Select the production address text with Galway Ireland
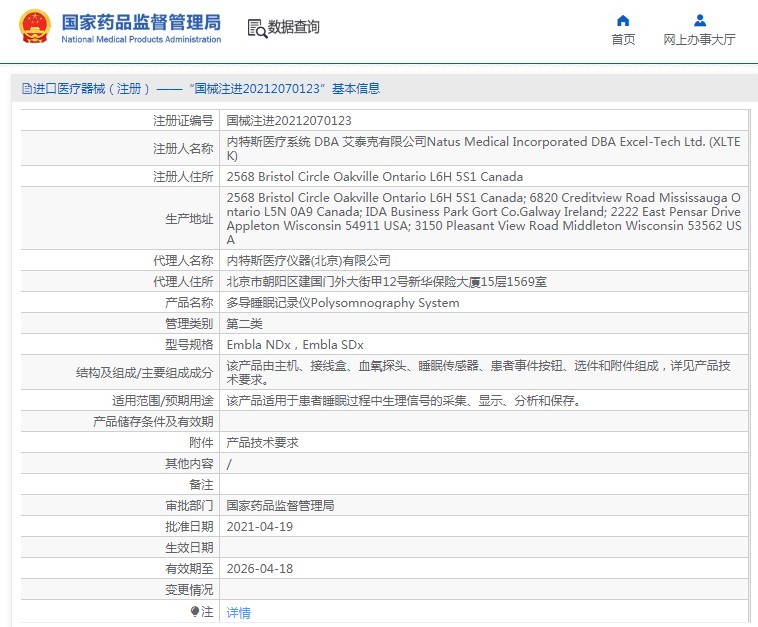This screenshot has height=627, width=758. tap(483, 219)
